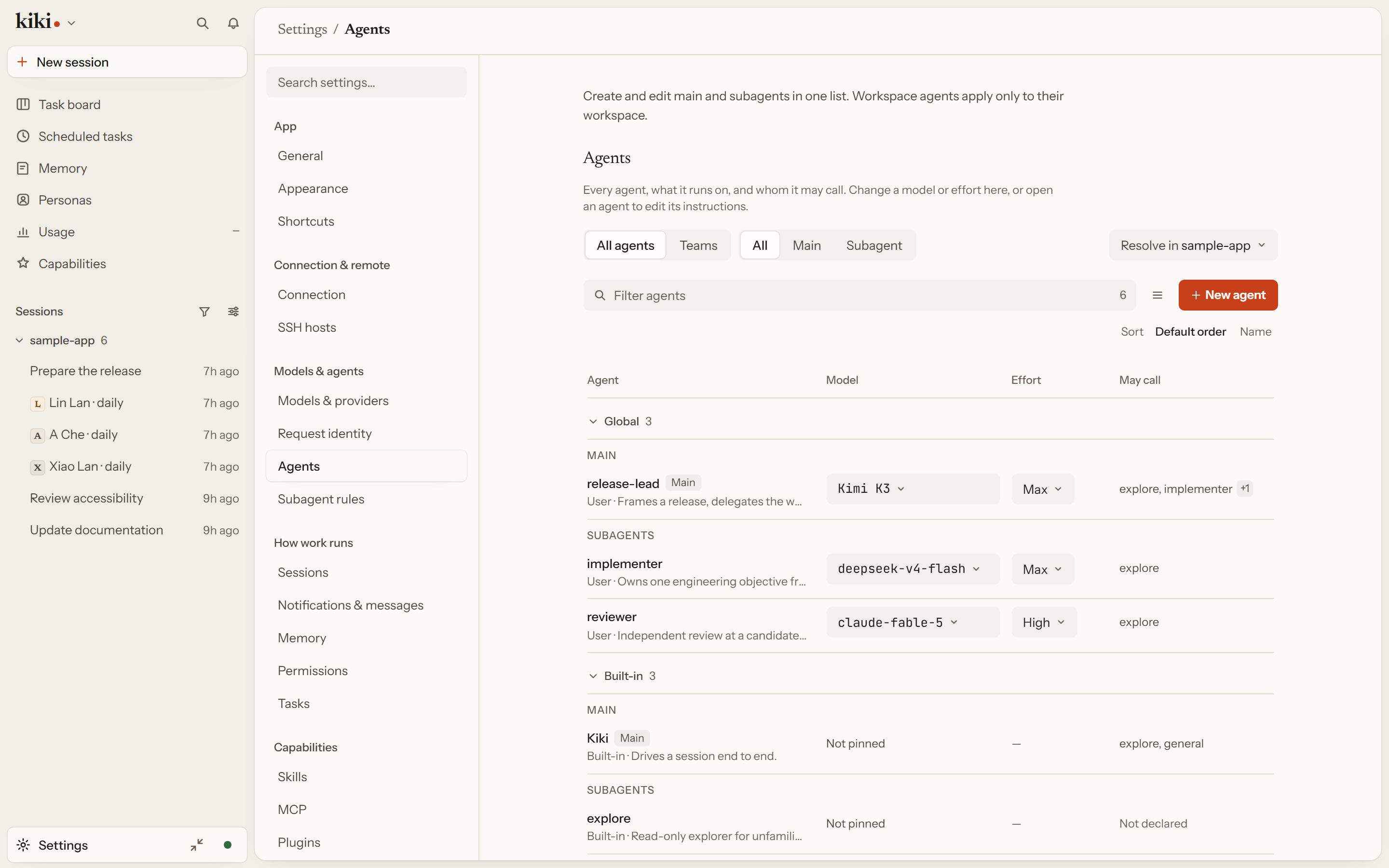The width and height of the screenshot is (1389, 868).
Task: Open the release-lead agent
Action: 623,483
